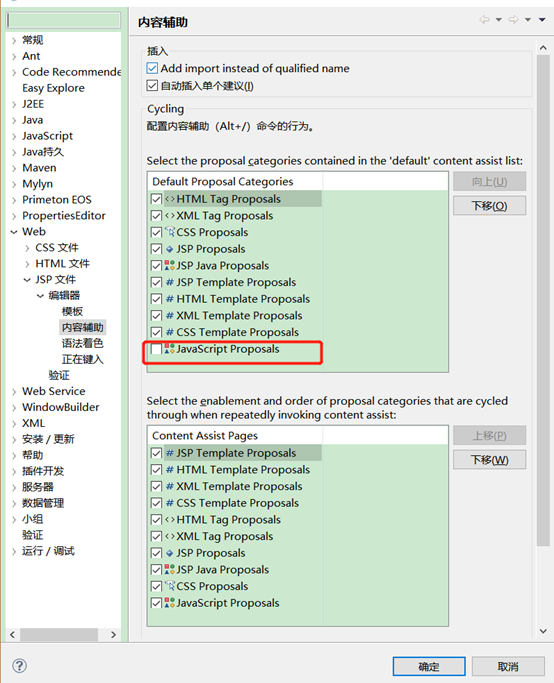The height and width of the screenshot is (683, 554).
Task: Uncheck 自动插入单个建议 checkbox
Action: [x=152, y=86]
